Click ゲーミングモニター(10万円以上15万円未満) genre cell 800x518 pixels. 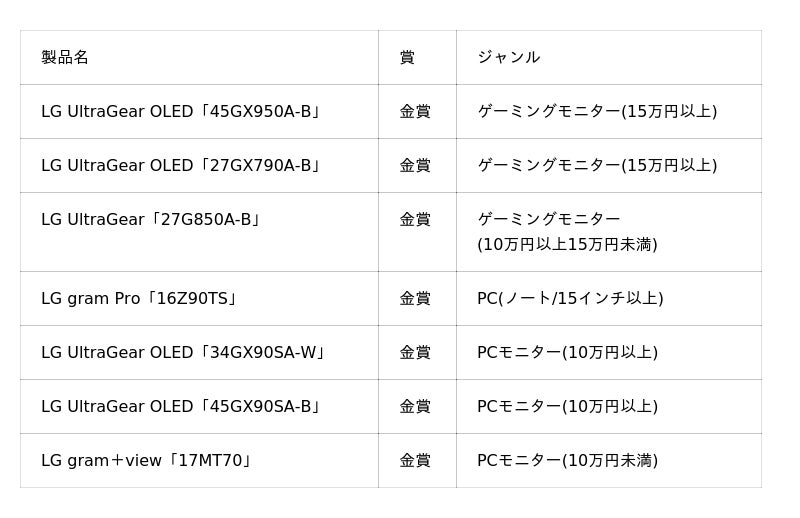coord(567,231)
